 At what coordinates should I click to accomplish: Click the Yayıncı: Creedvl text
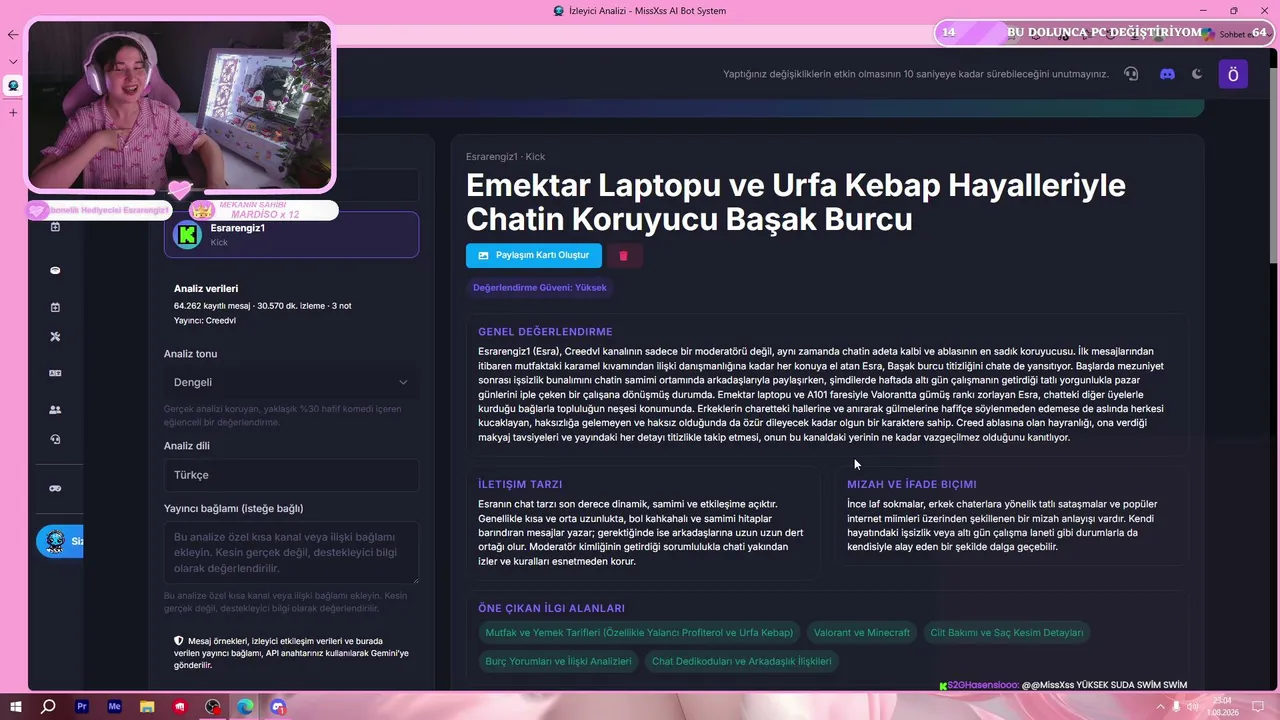pos(205,321)
